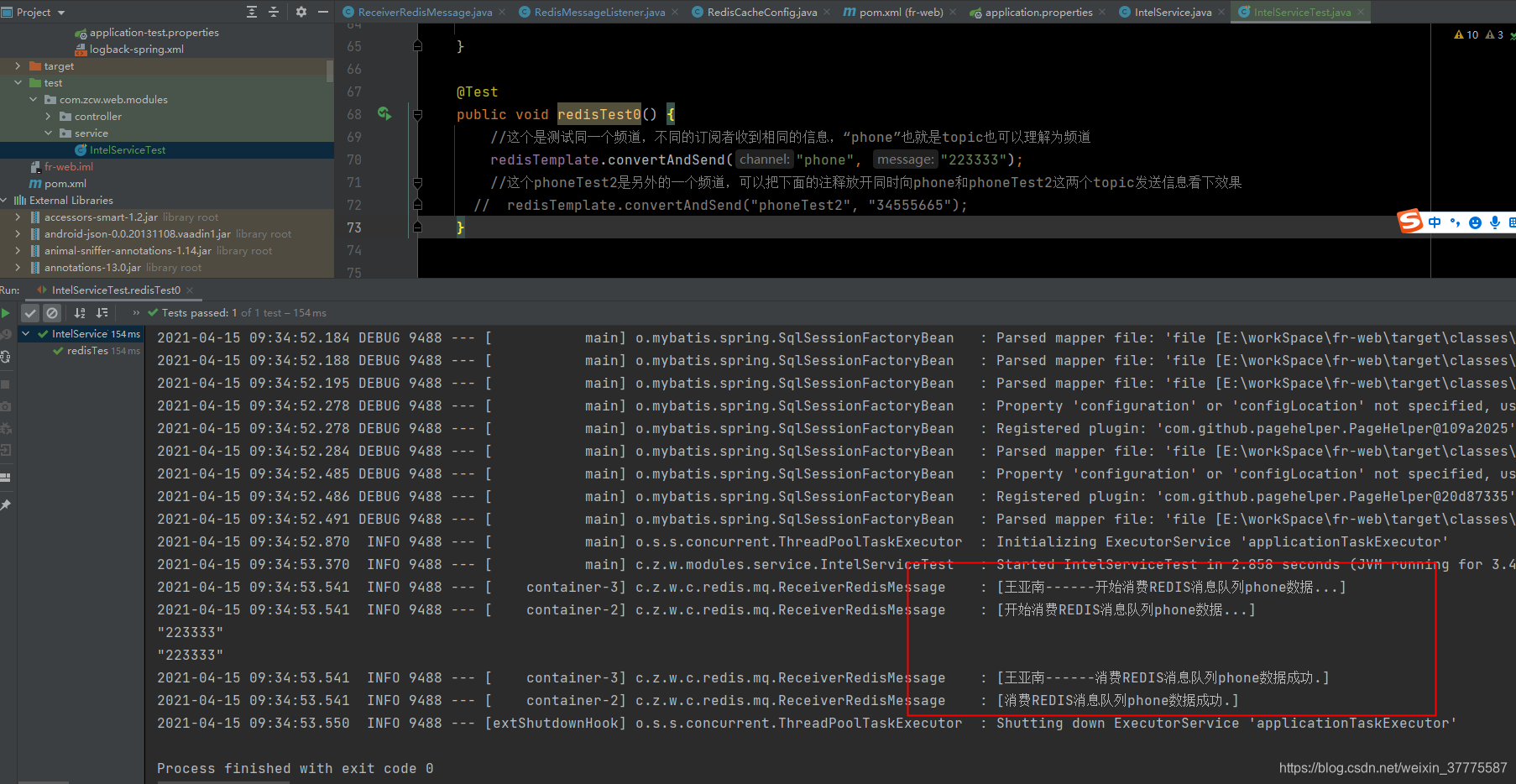Click the Sogou input method S logo
Viewport: 1516px width, 784px height.
(x=1410, y=221)
